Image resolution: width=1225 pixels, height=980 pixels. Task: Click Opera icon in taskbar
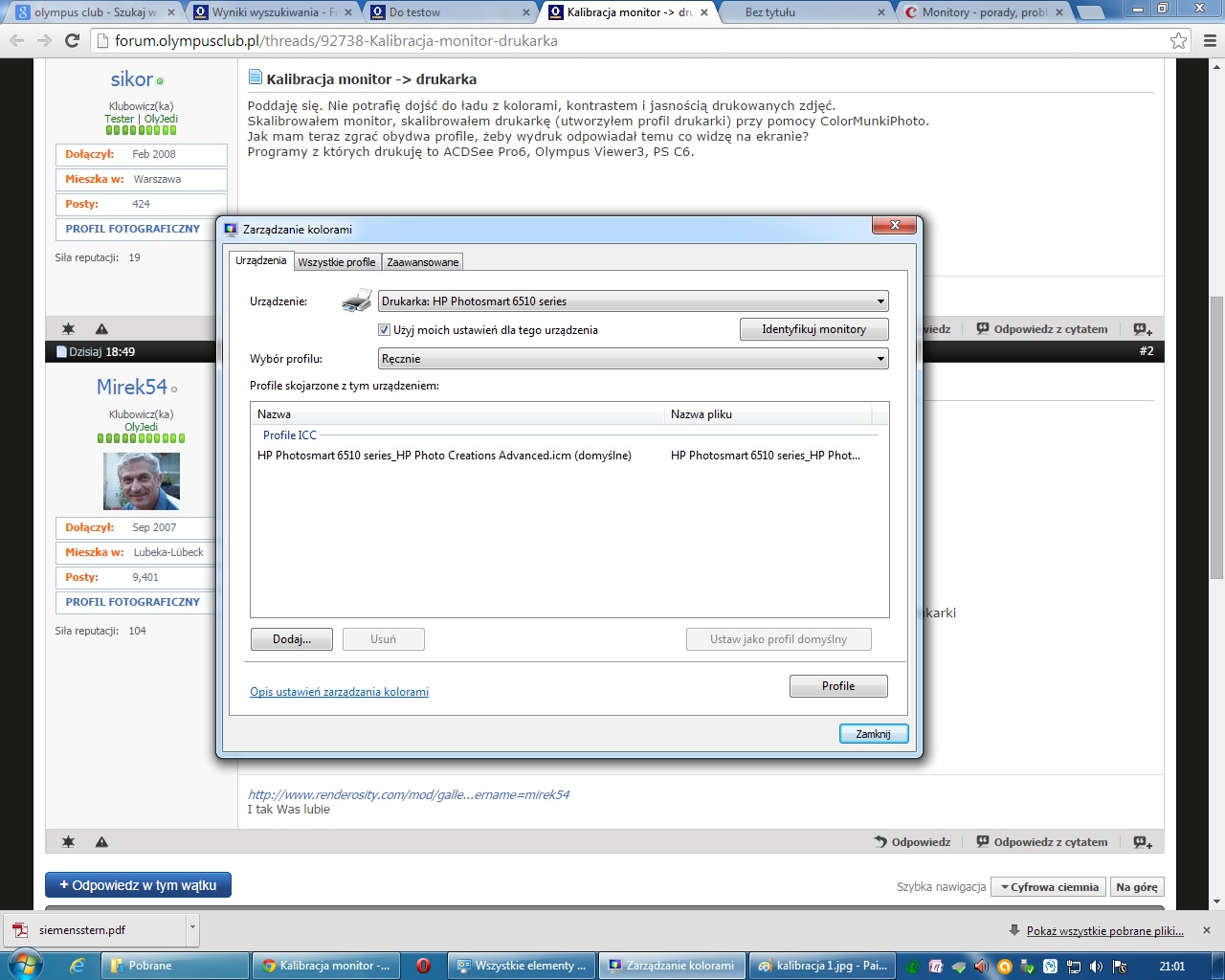coord(423,966)
